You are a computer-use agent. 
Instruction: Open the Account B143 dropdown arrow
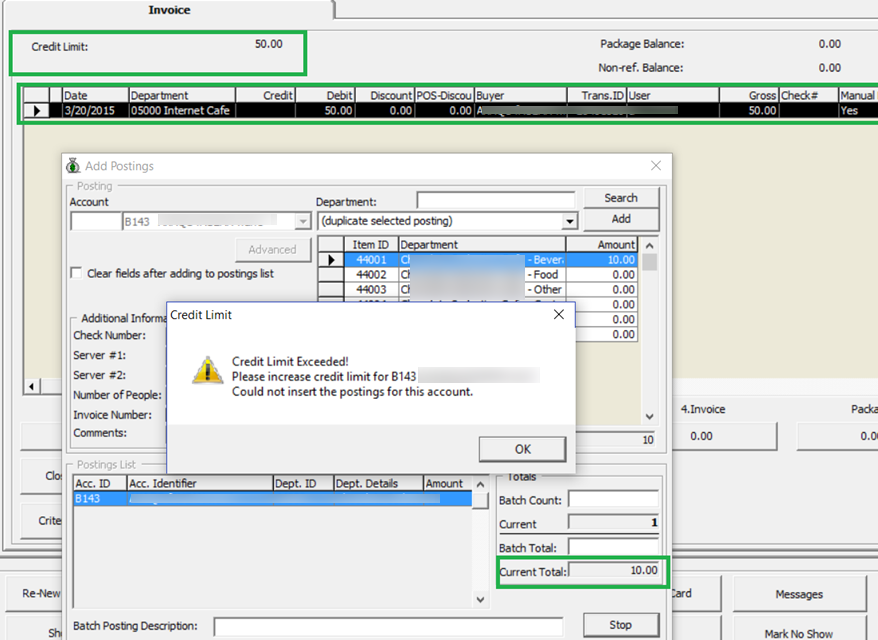click(x=302, y=222)
